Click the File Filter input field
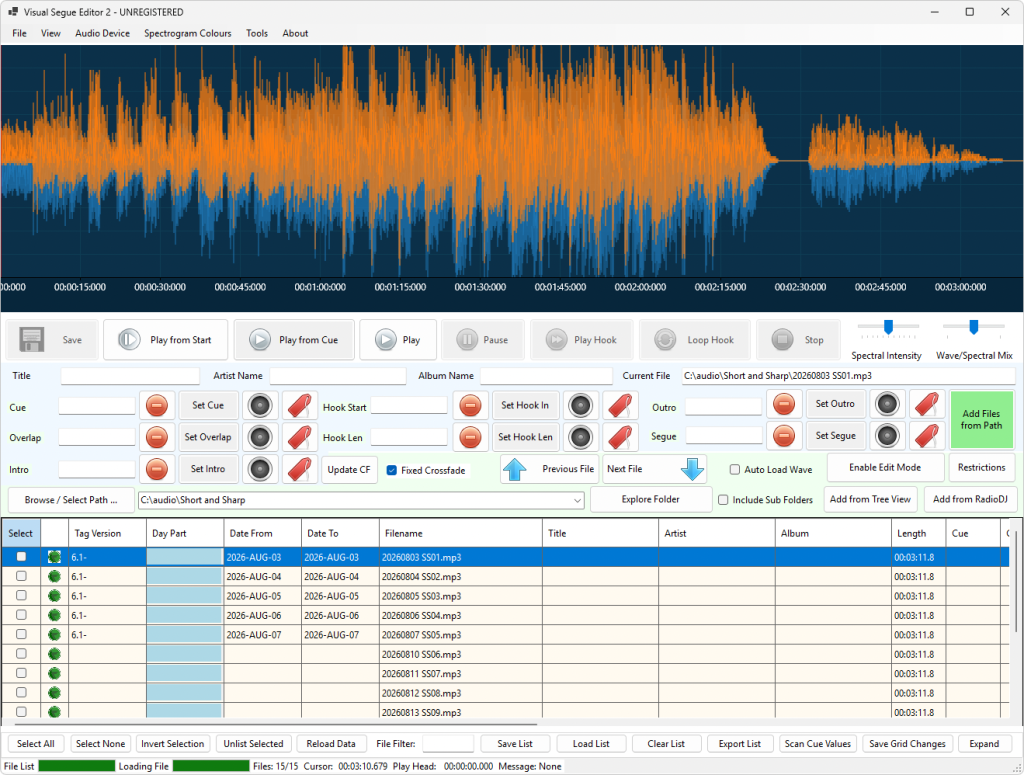Screen dimensions: 1024x775 (448, 744)
